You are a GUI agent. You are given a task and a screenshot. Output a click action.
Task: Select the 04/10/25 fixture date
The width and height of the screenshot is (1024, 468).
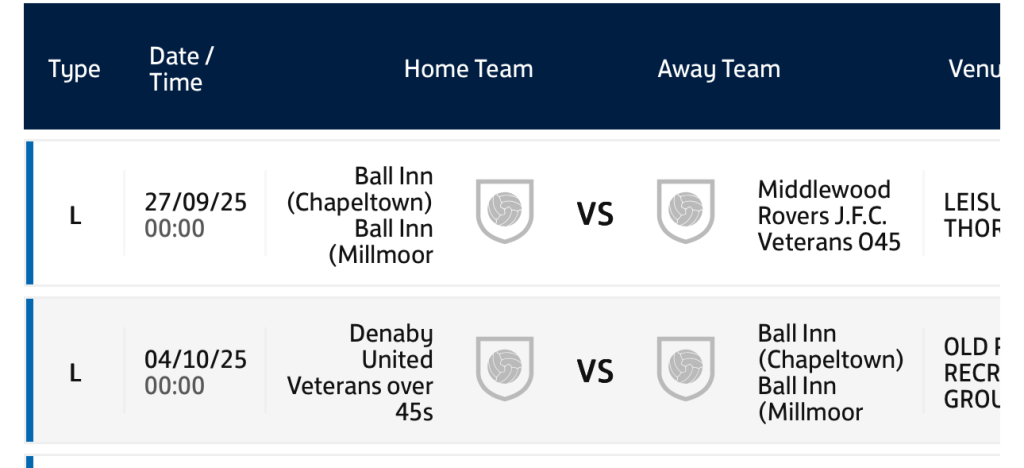click(195, 359)
